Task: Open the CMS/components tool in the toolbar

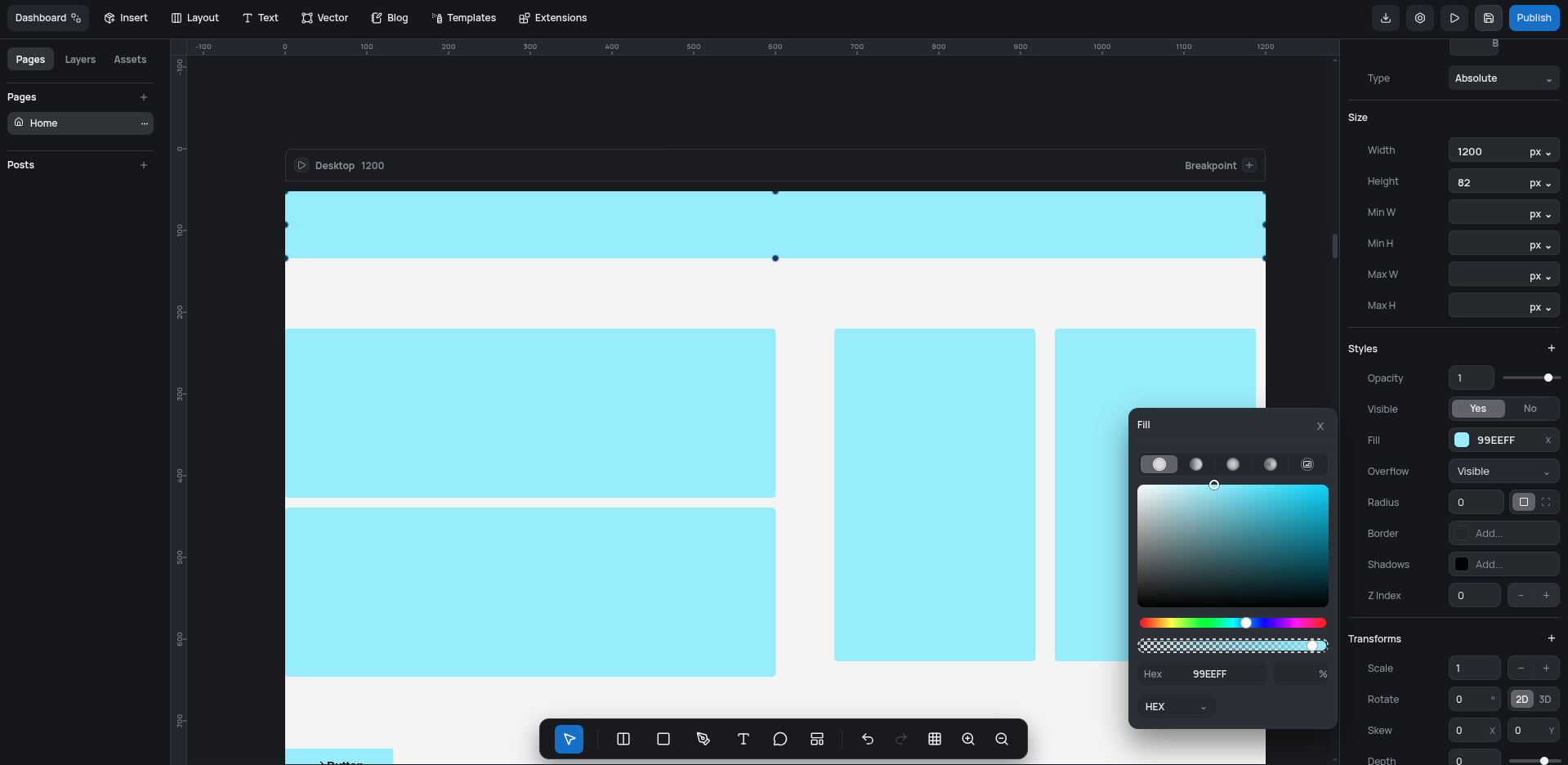Action: click(x=816, y=739)
